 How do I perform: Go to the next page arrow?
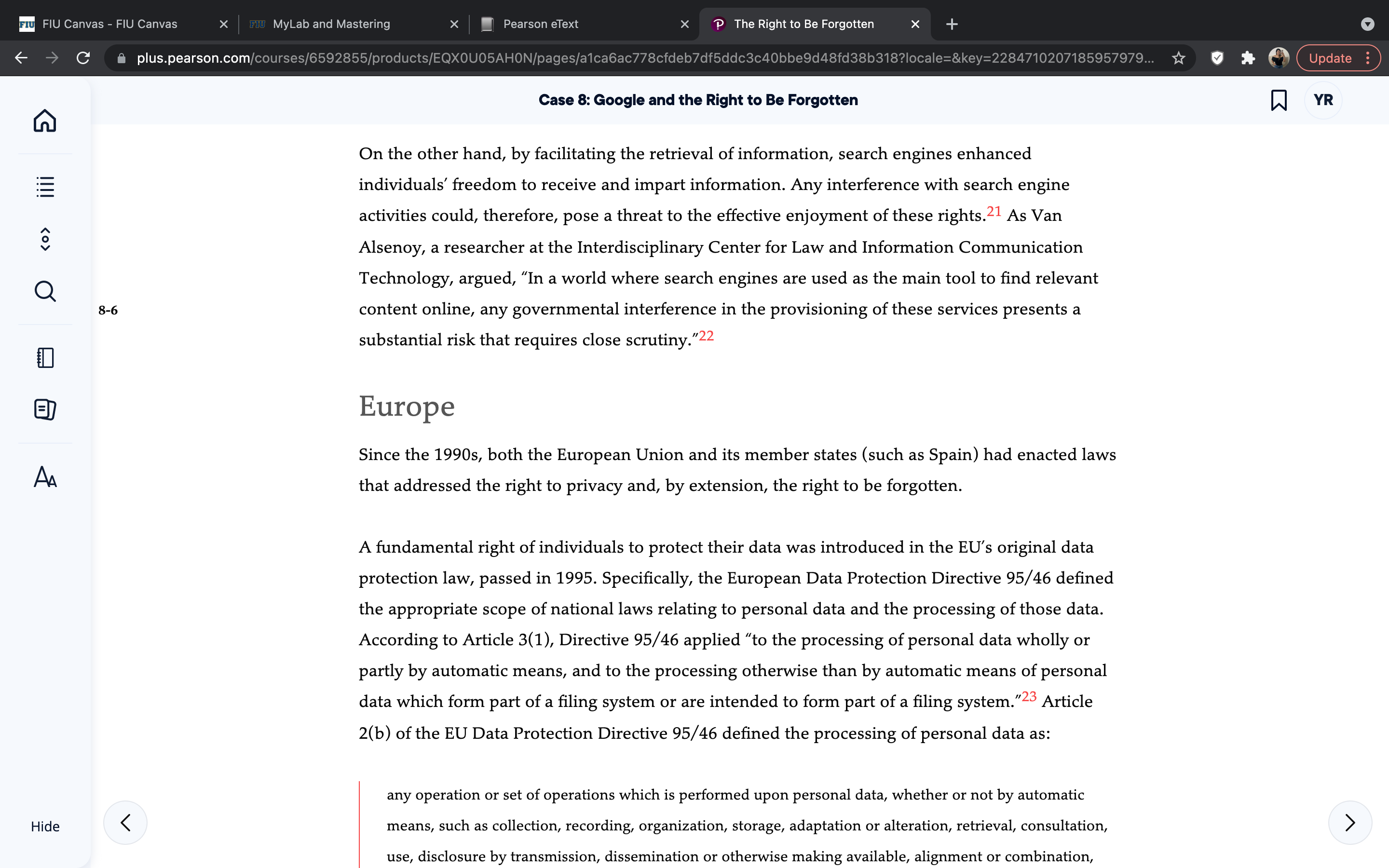pos(1350,823)
